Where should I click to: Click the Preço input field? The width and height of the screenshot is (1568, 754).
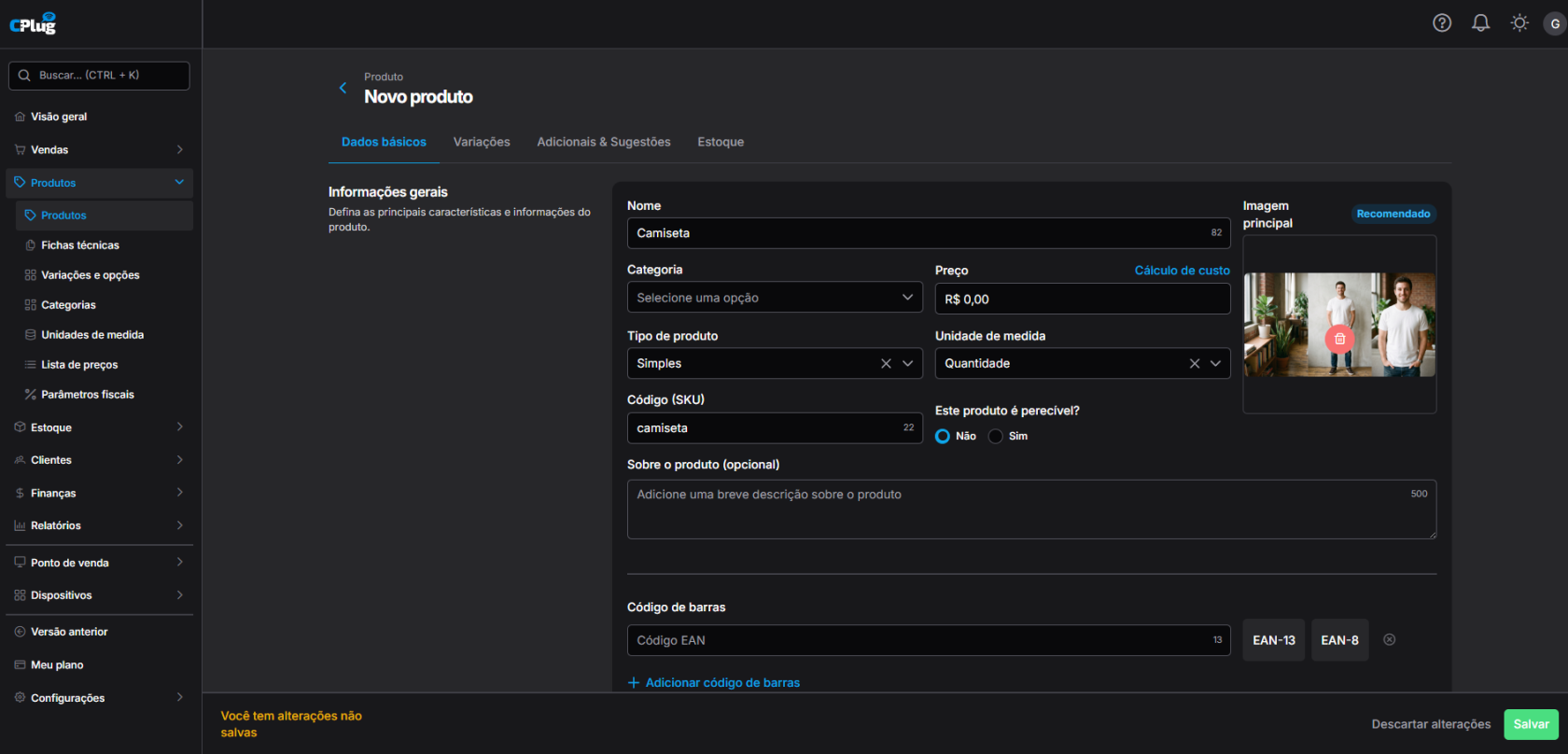coord(1083,299)
